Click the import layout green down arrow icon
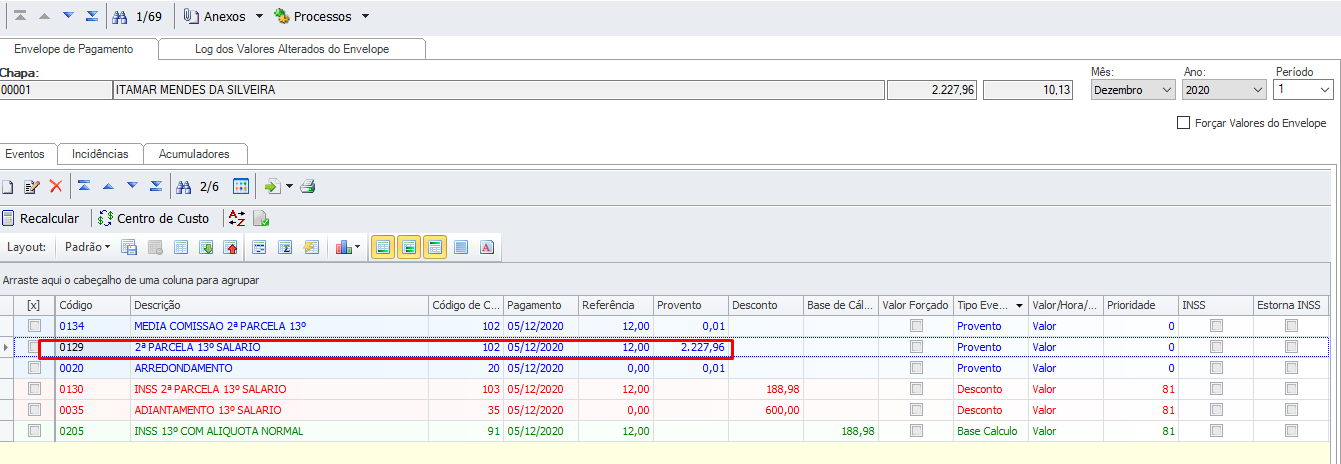Screen dimensions: 1341x464 click(207, 247)
